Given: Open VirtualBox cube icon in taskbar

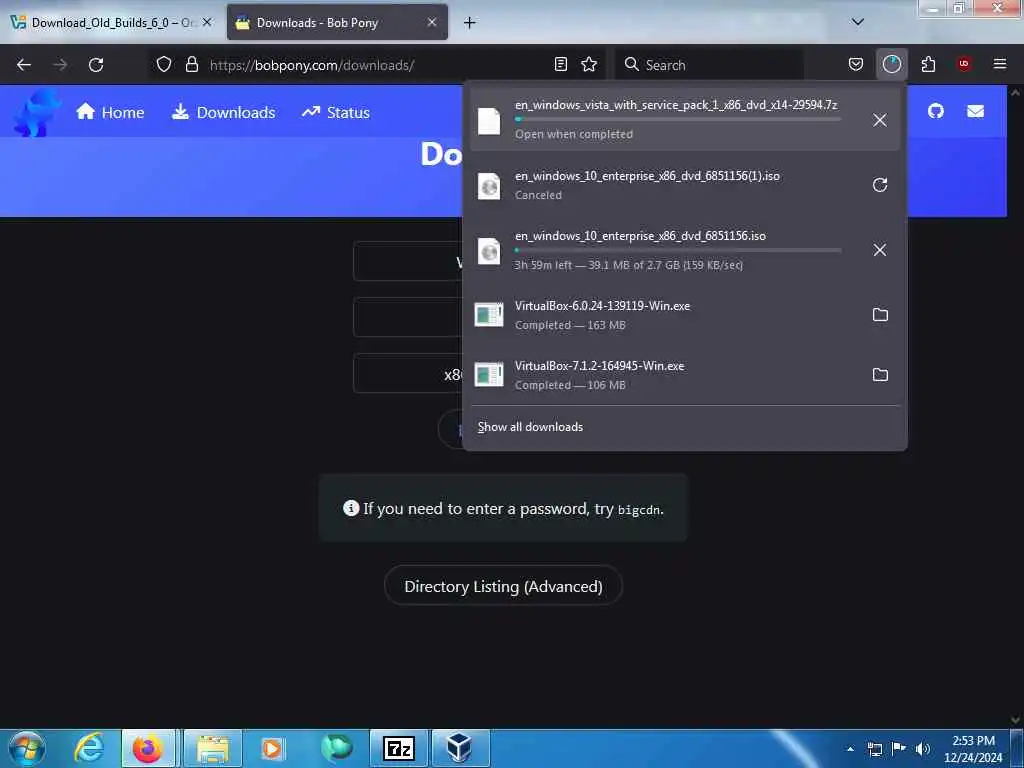Looking at the screenshot, I should point(460,748).
